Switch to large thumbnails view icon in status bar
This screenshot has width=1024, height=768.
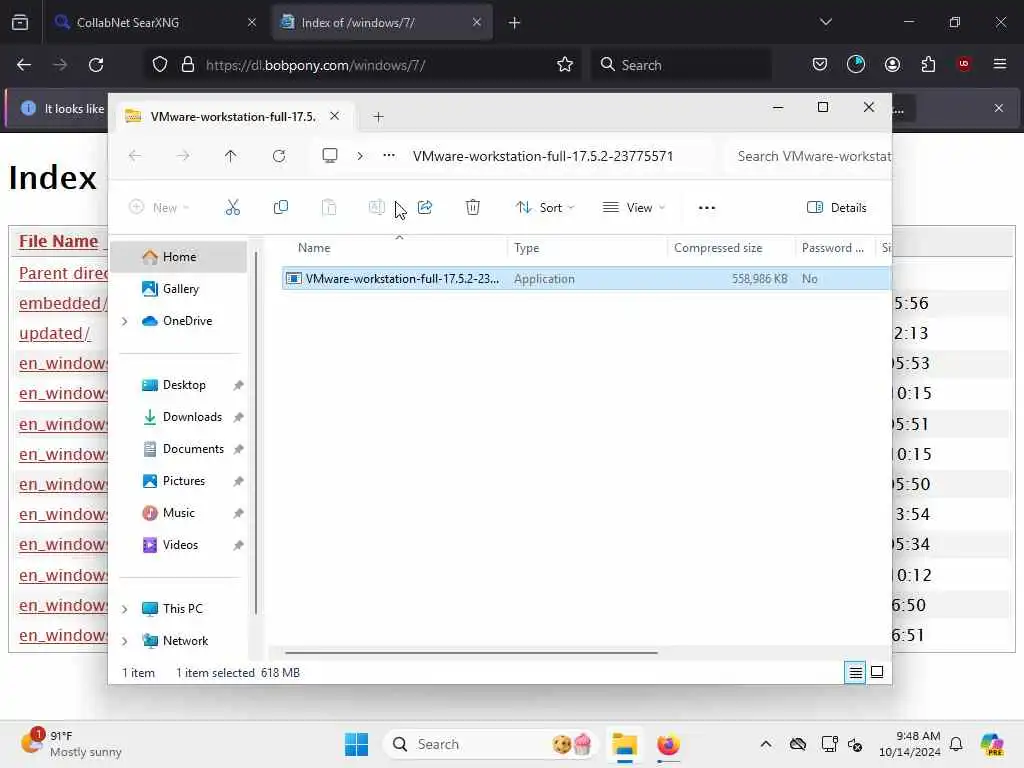click(x=877, y=672)
